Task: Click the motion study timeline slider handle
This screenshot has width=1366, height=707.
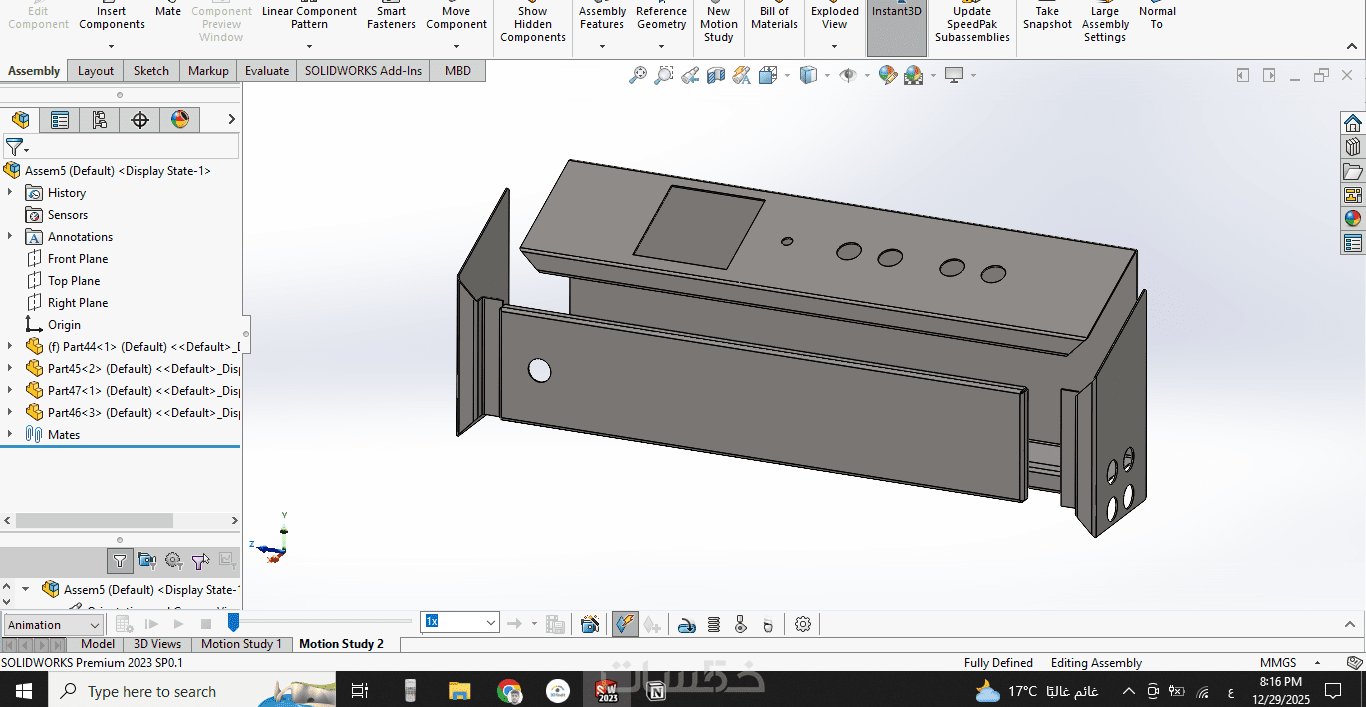Action: (x=233, y=623)
